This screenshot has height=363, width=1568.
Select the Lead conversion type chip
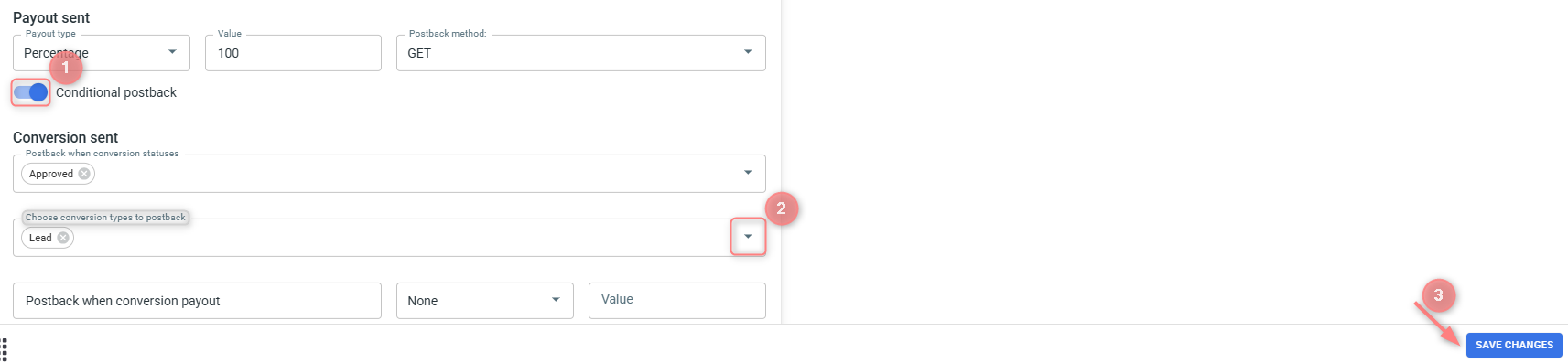40,238
